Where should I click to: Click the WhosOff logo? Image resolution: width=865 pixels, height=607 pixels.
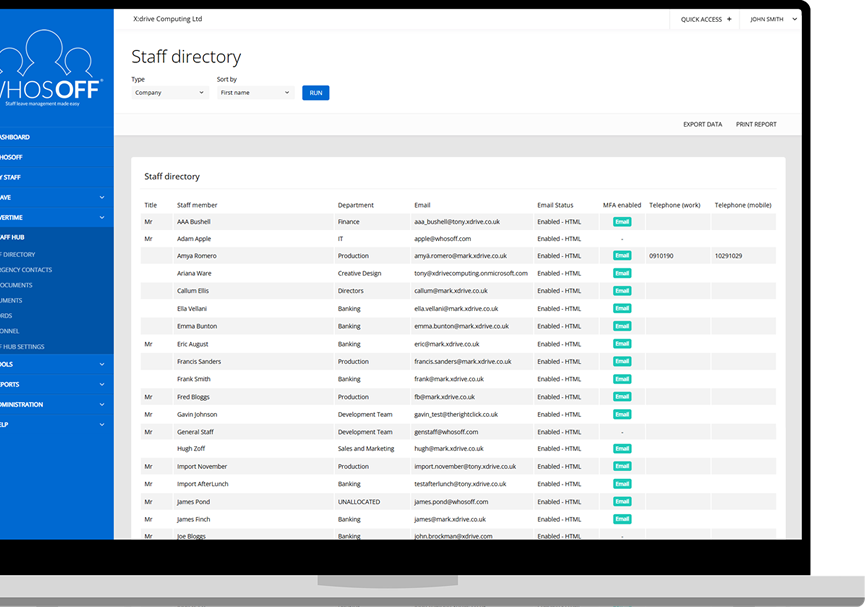click(x=51, y=67)
